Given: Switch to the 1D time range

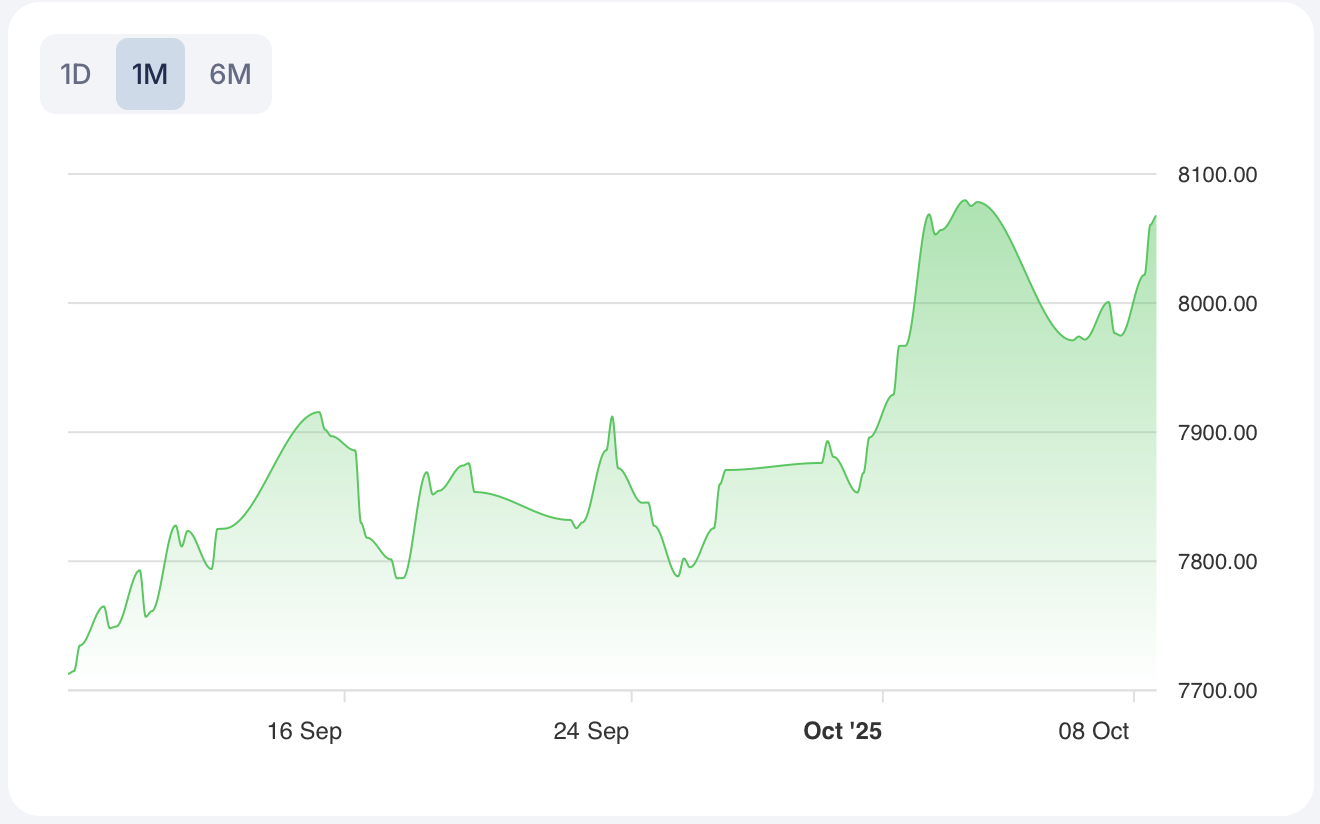Looking at the screenshot, I should (76, 74).
